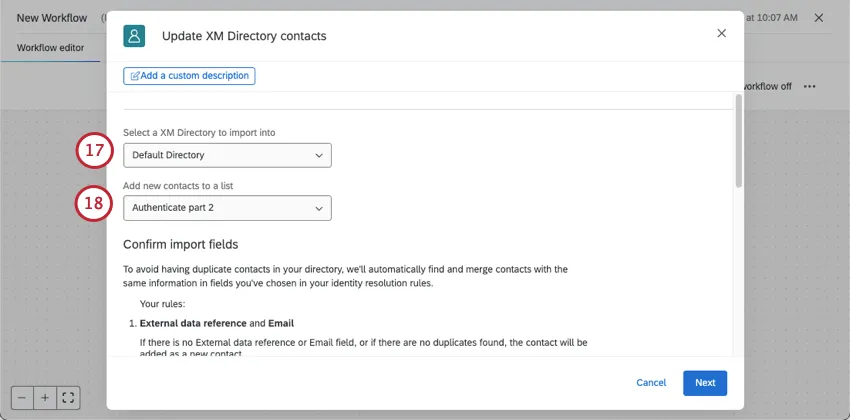Open the three-dot workflow options menu
This screenshot has width=850, height=420.
809,86
